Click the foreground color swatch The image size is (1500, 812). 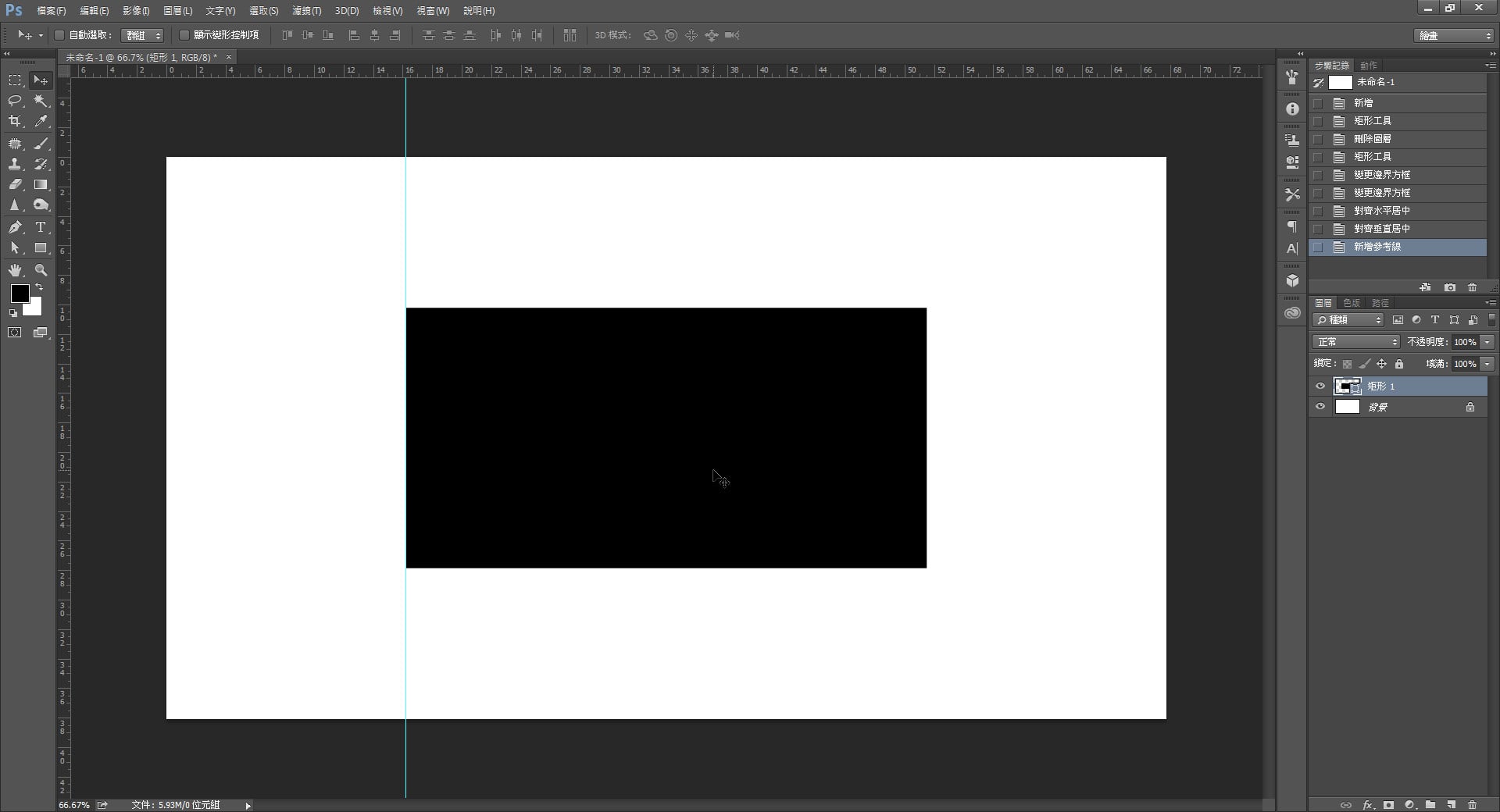20,294
